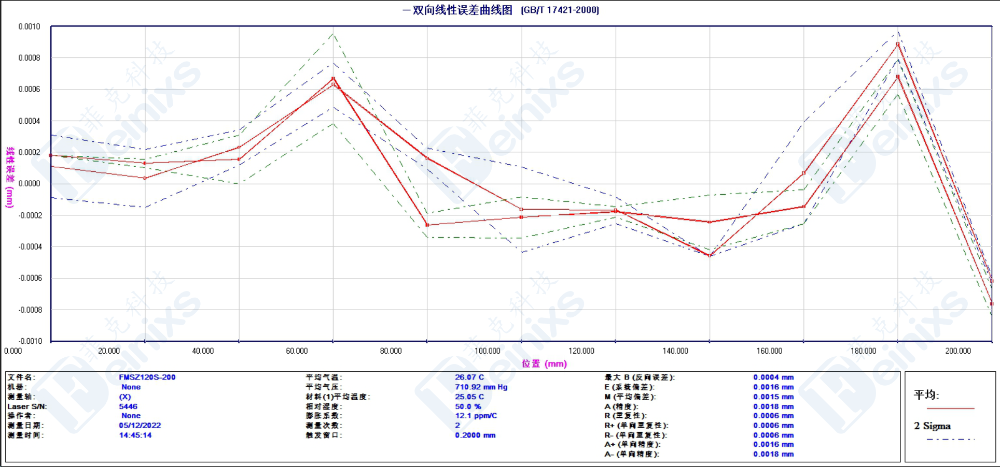The height and width of the screenshot is (467, 1000).
Task: Click the air pressure value 710.92 mm Hg
Action: point(480,387)
